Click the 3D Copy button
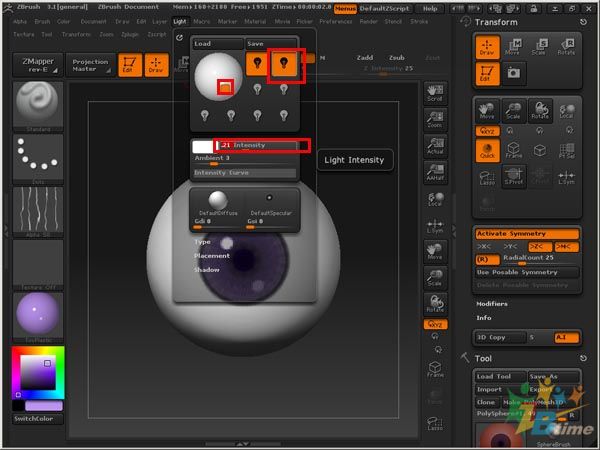 point(500,337)
